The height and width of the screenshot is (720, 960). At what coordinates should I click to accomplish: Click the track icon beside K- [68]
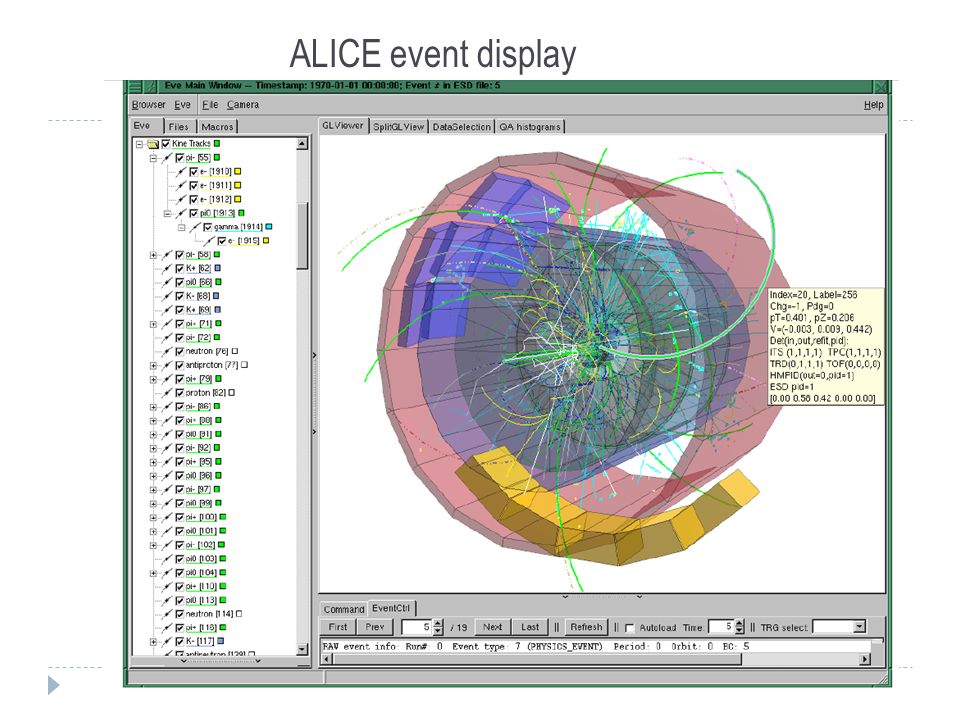(167, 296)
